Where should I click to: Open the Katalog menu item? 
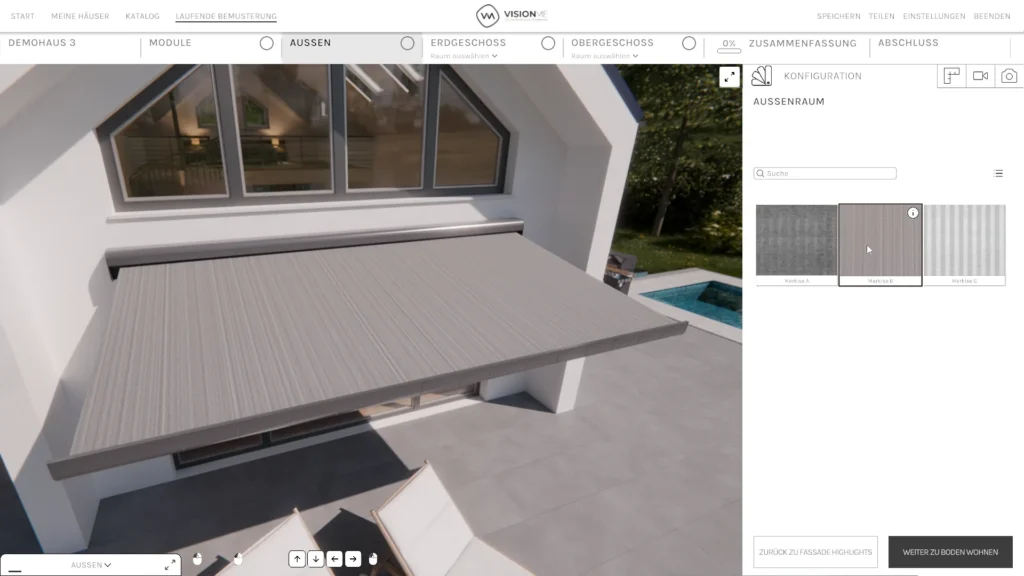(142, 16)
